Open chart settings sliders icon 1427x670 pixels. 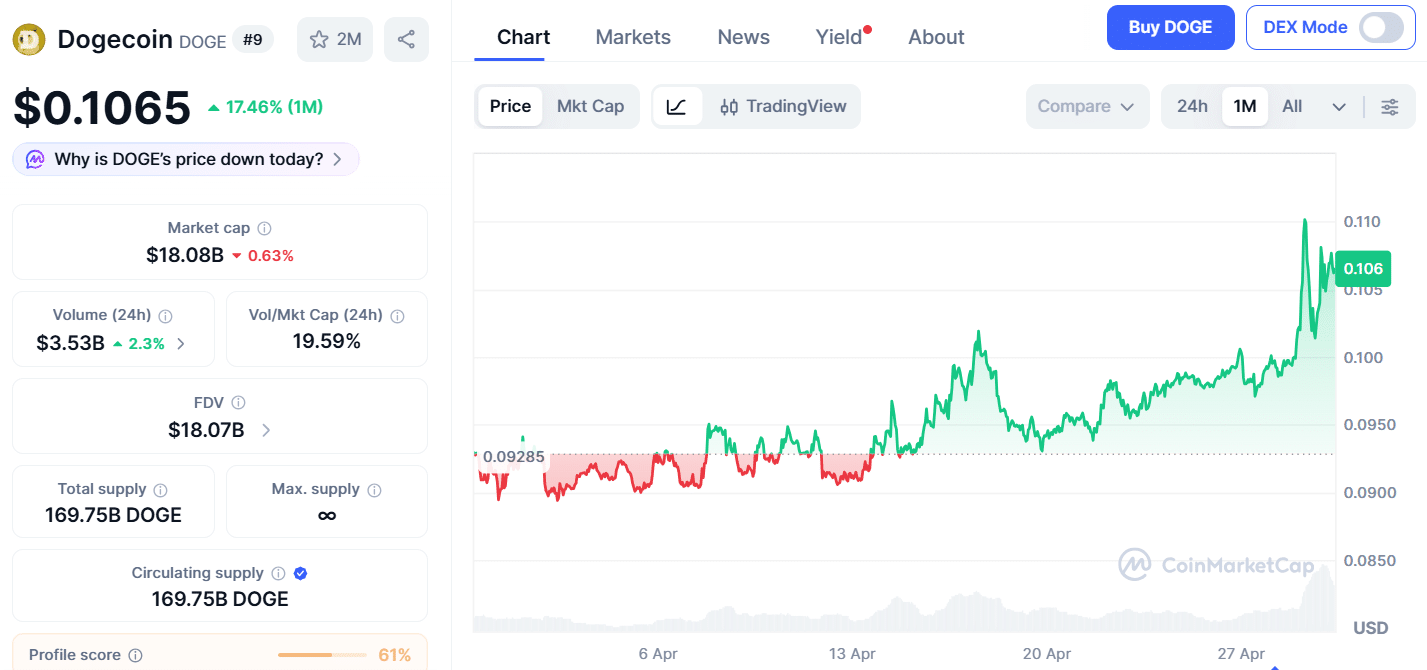click(1390, 107)
